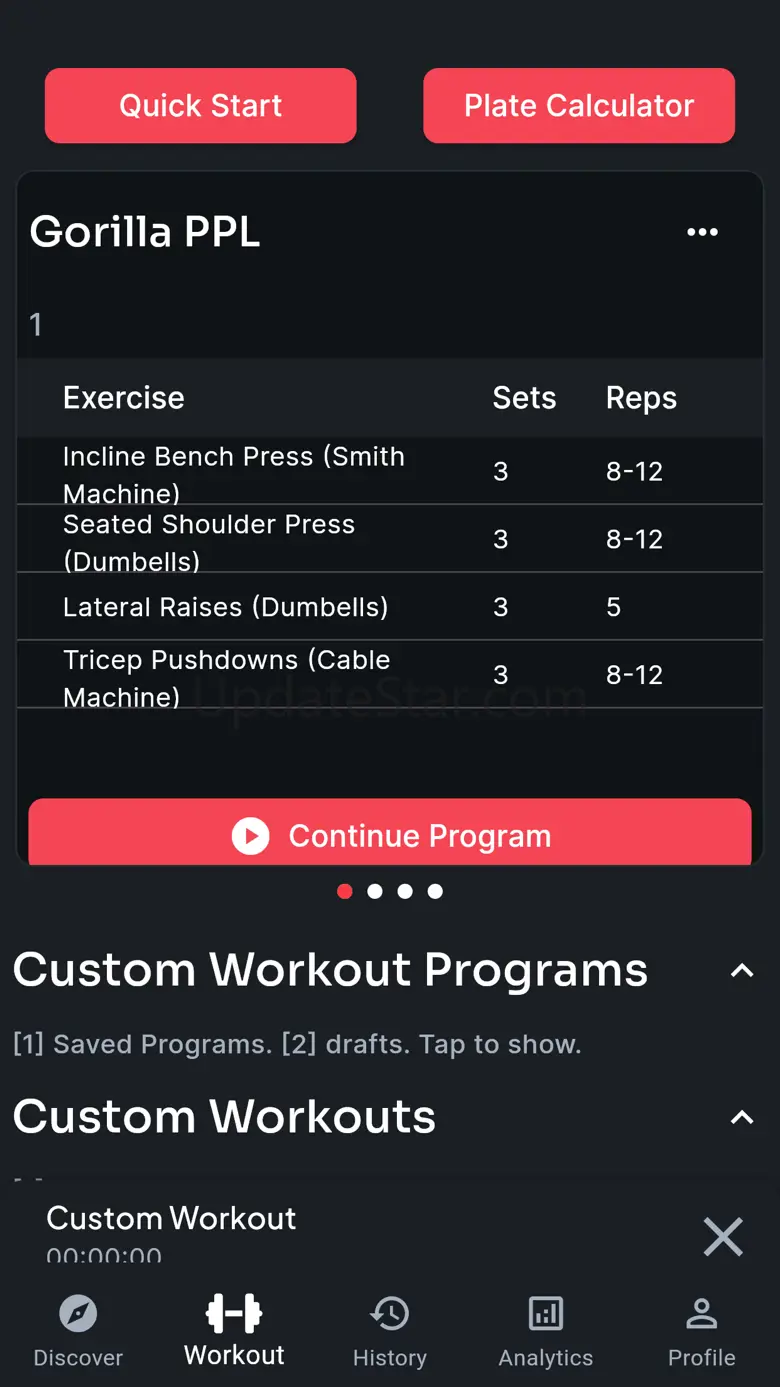
Task: Open Gorilla PPL three-dot options menu
Action: pyautogui.click(x=702, y=232)
